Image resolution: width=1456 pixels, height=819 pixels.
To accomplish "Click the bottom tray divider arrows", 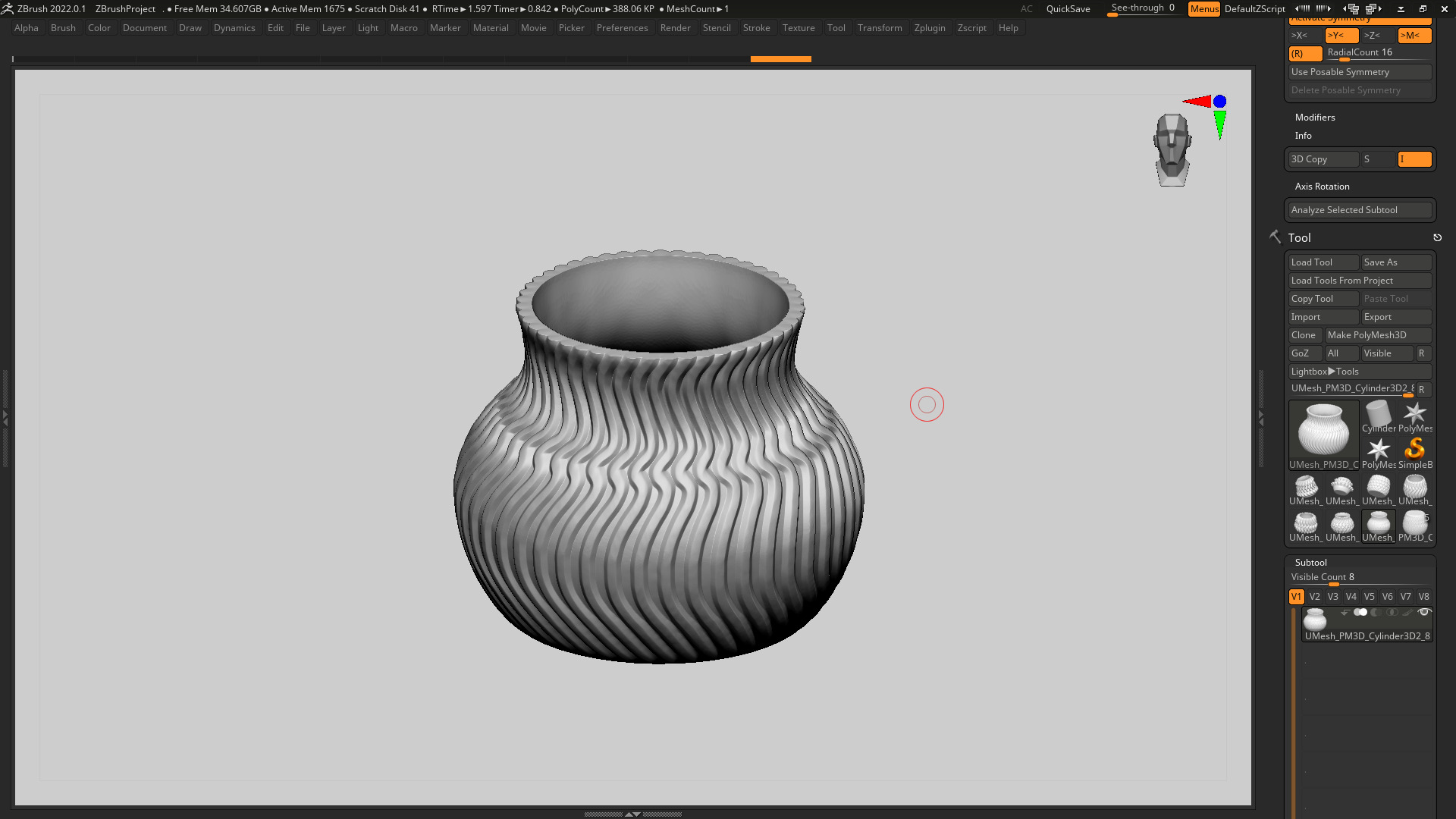I will coord(632,814).
